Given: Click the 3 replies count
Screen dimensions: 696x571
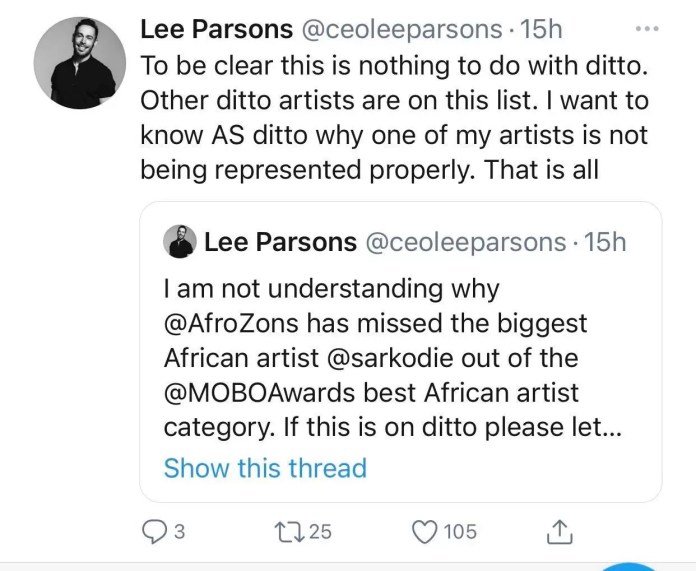Looking at the screenshot, I should tap(178, 531).
